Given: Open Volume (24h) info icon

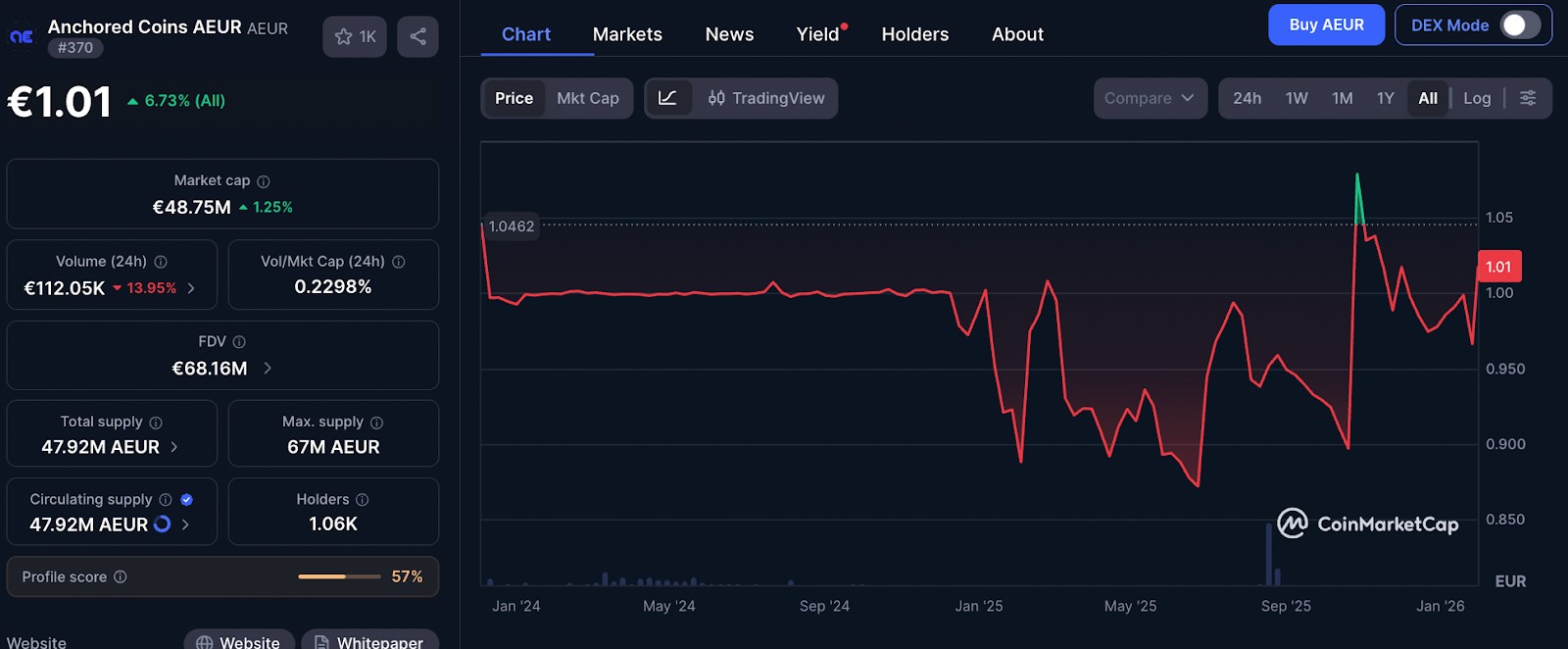Looking at the screenshot, I should (x=161, y=262).
